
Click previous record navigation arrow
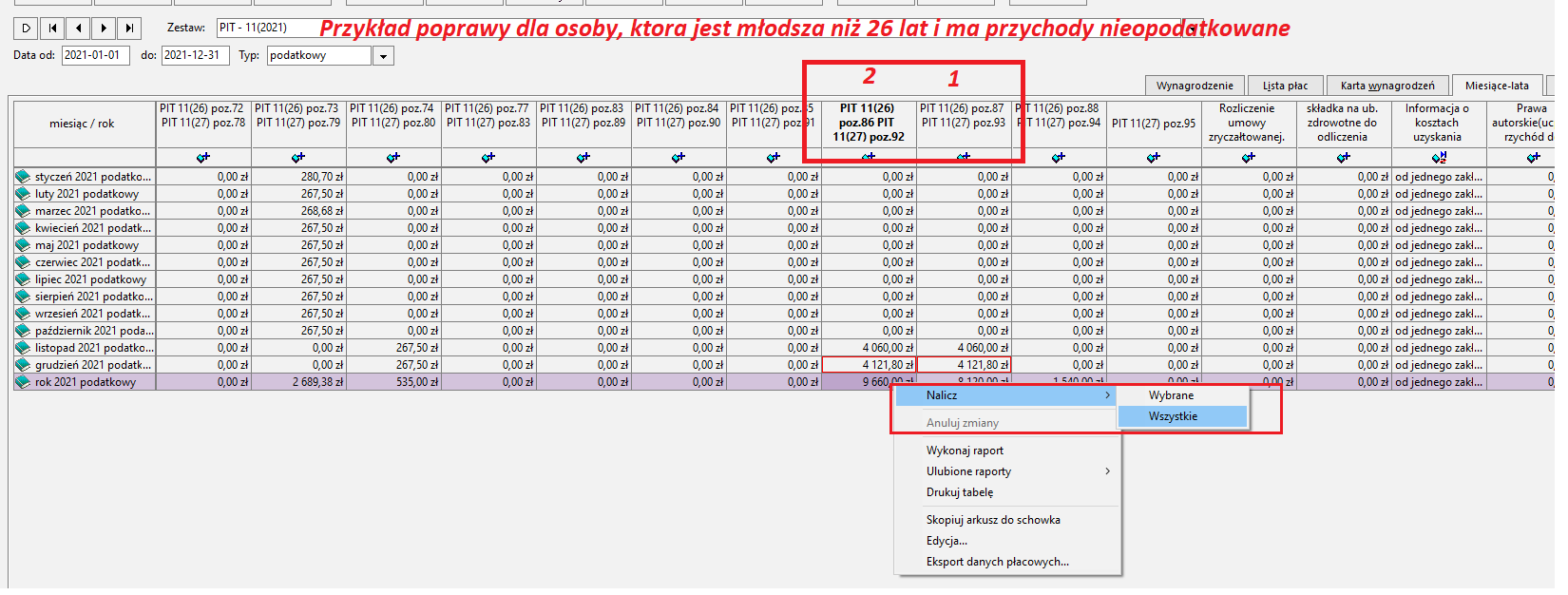[78, 29]
